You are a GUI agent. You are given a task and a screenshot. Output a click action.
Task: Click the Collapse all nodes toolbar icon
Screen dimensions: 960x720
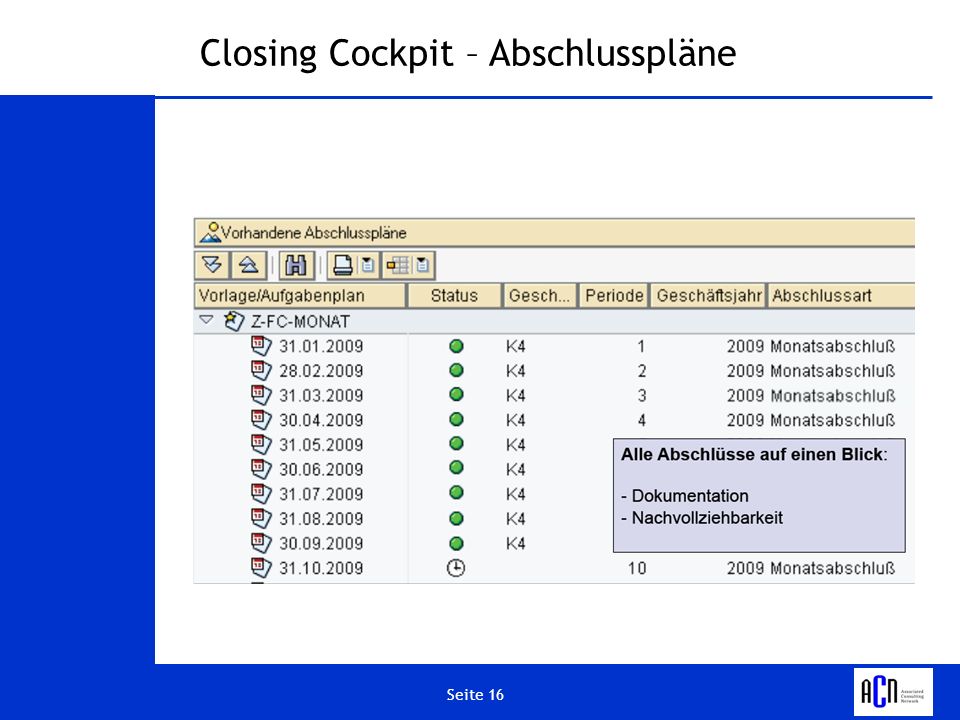click(248, 265)
